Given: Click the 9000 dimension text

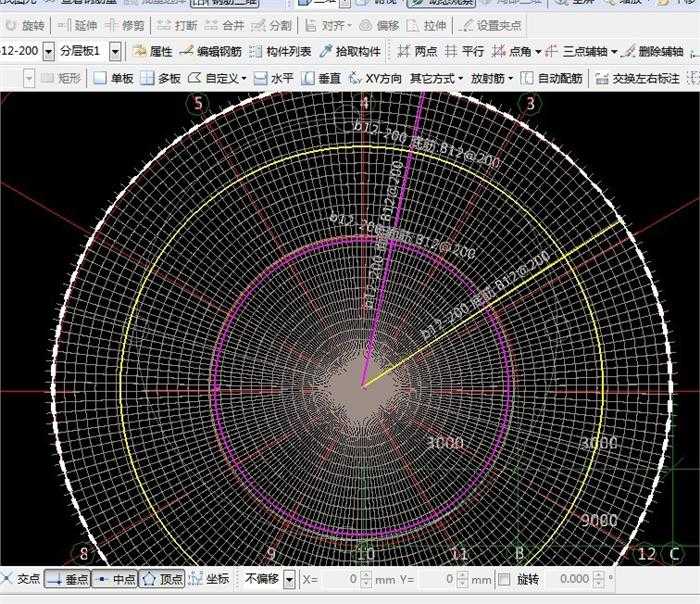Looking at the screenshot, I should 599,520.
